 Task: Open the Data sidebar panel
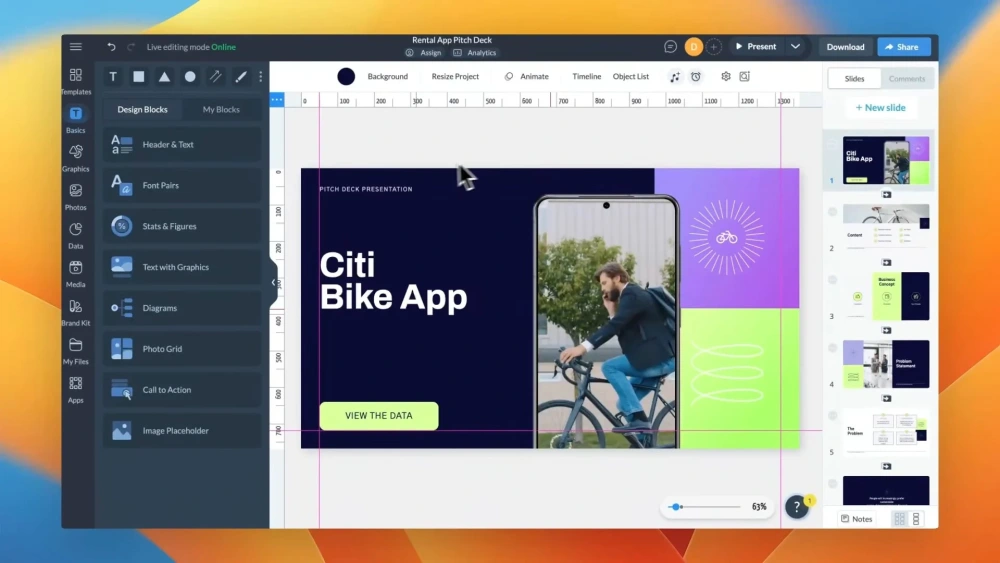(x=76, y=235)
